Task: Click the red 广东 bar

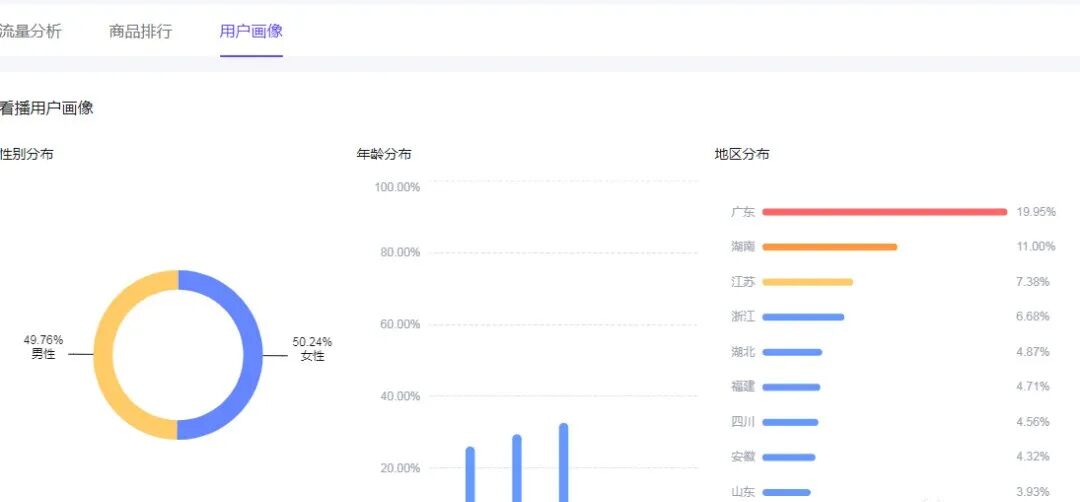Action: pos(884,212)
